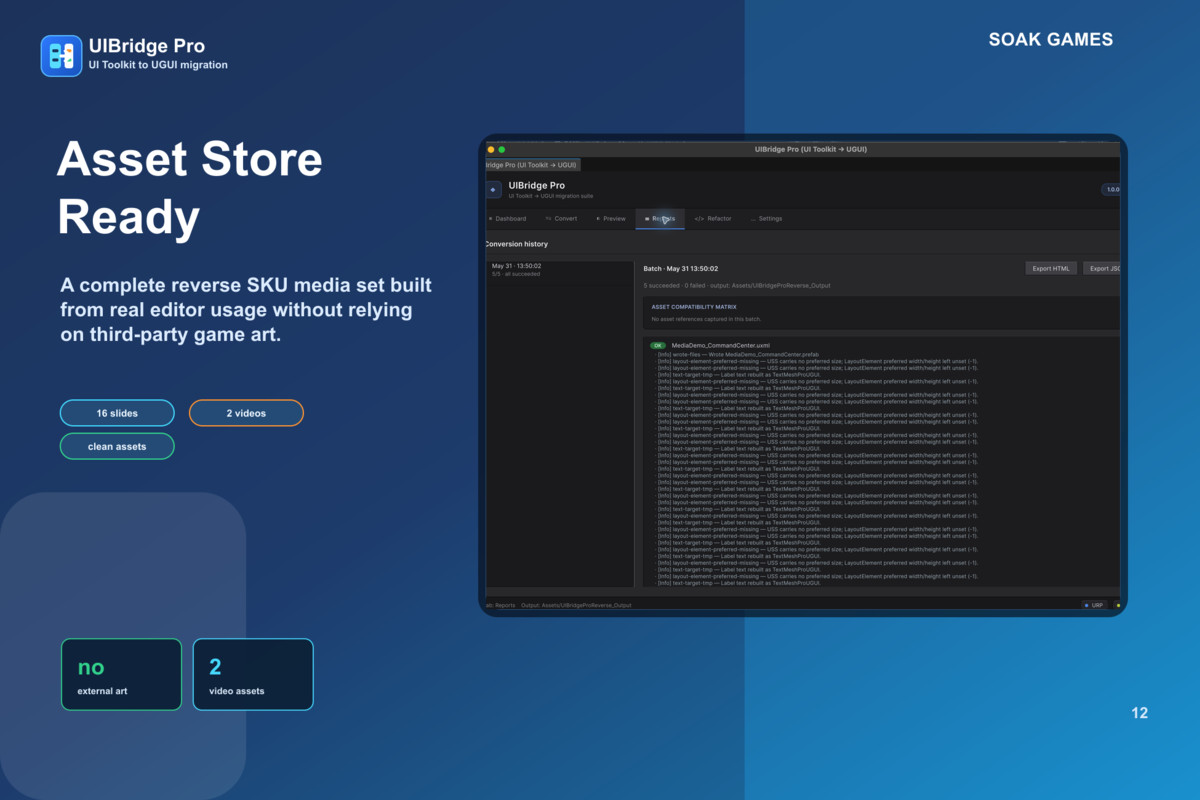Image resolution: width=1200 pixels, height=800 pixels.
Task: Open the Preview tab
Action: (611, 218)
